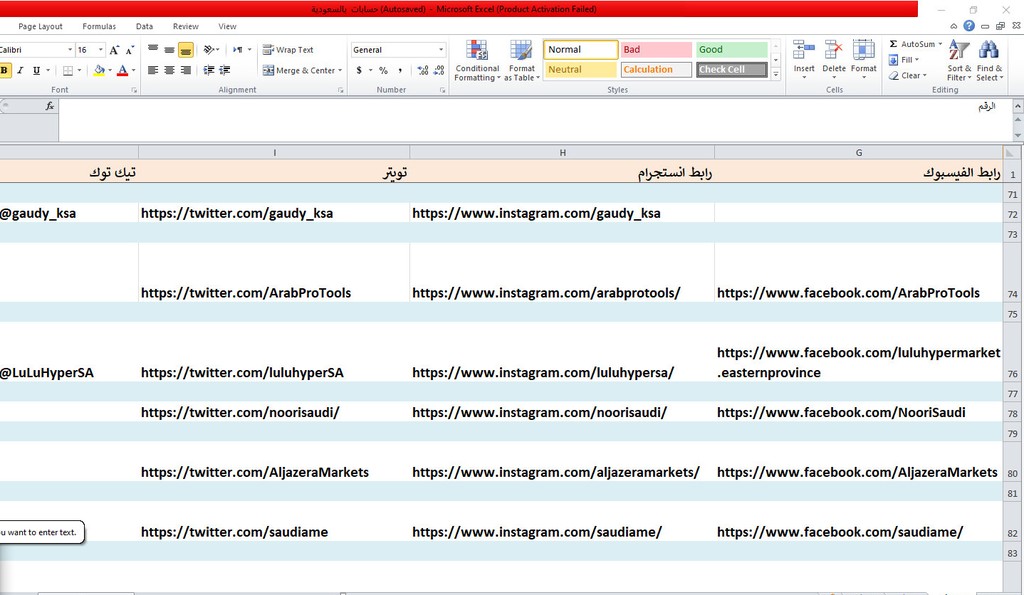Expand the Merge & Center dropdown arrow

pos(340,71)
